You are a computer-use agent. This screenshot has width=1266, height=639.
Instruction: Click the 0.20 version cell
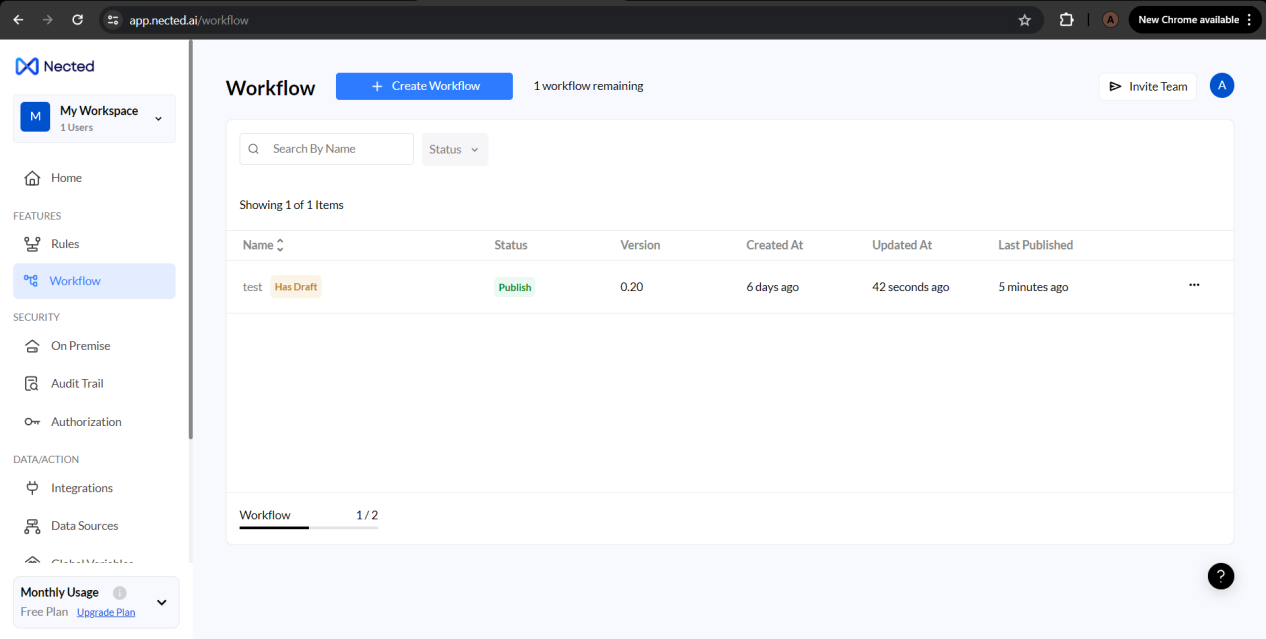(x=632, y=287)
